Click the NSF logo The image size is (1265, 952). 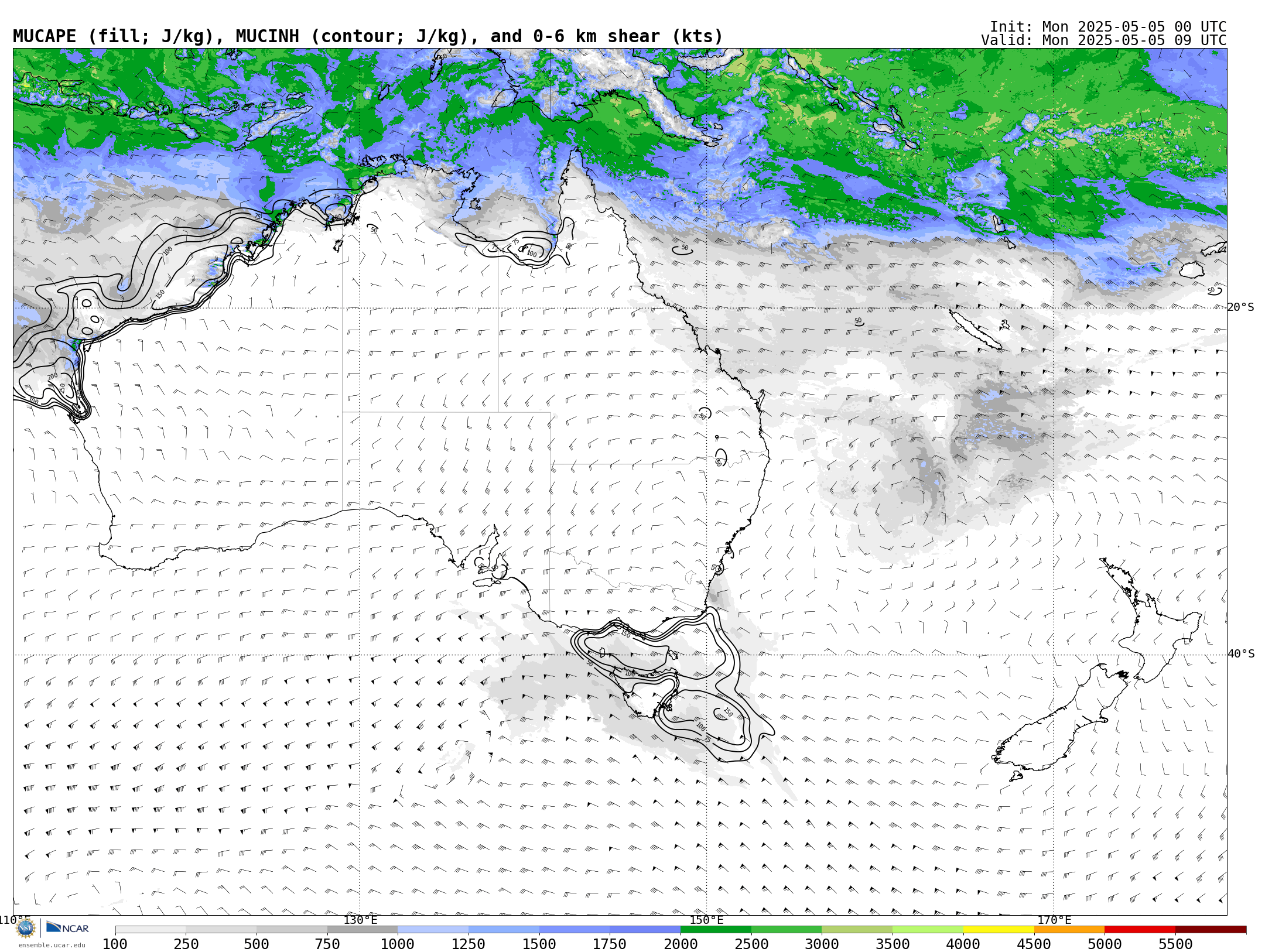26,928
